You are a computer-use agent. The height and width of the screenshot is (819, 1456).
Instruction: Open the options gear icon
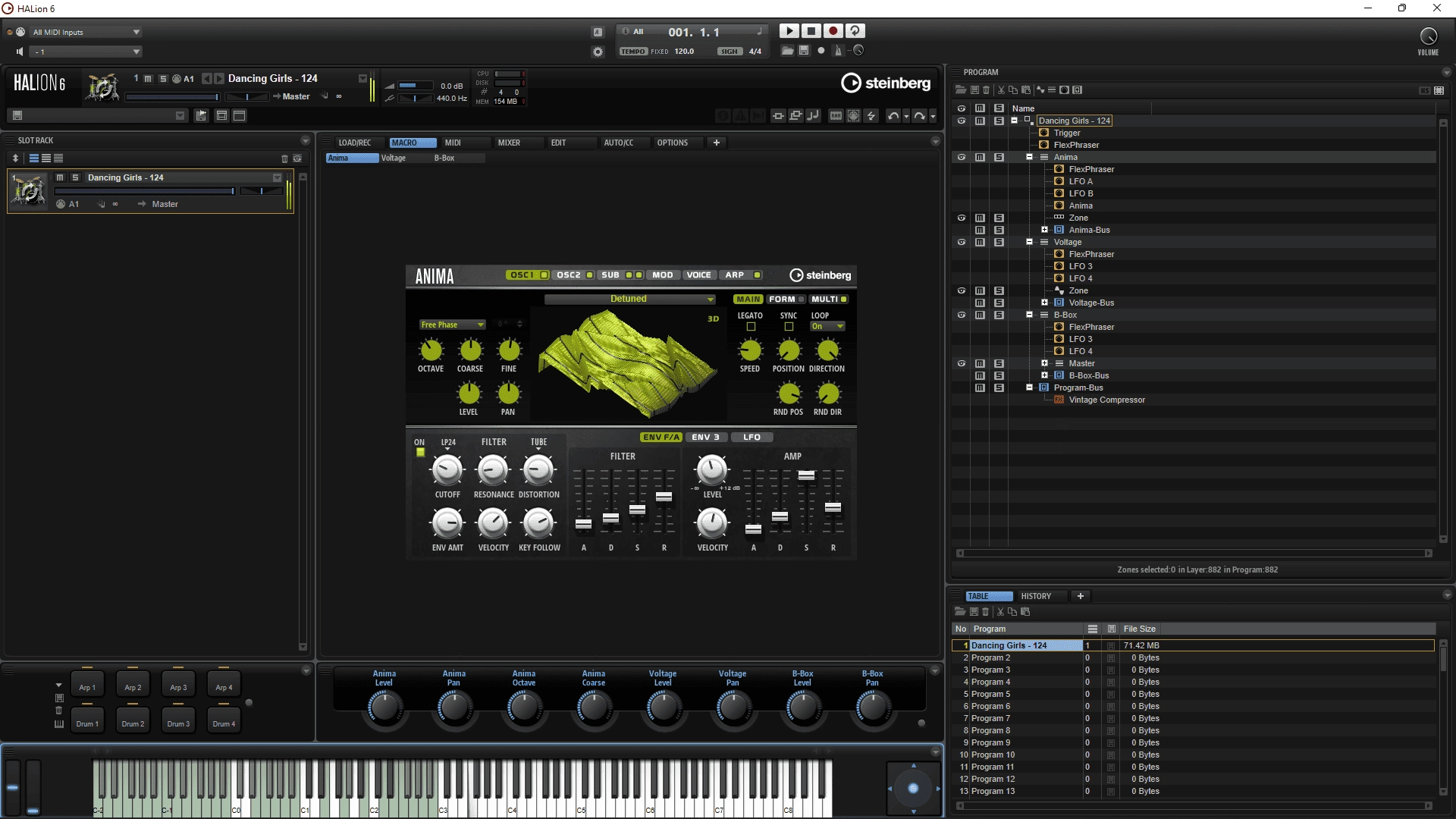pyautogui.click(x=598, y=52)
